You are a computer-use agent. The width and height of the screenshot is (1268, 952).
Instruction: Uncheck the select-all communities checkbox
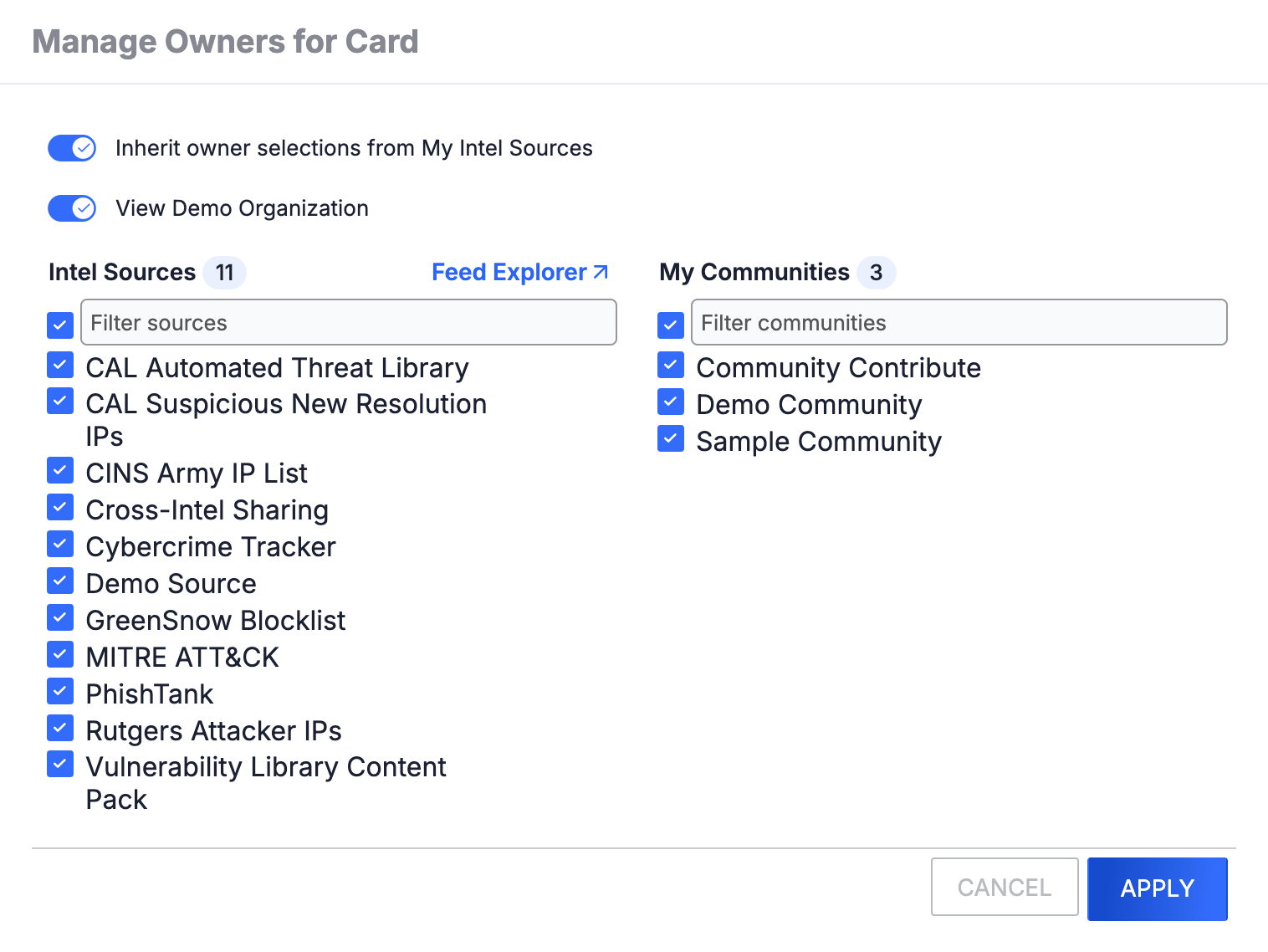pyautogui.click(x=671, y=325)
